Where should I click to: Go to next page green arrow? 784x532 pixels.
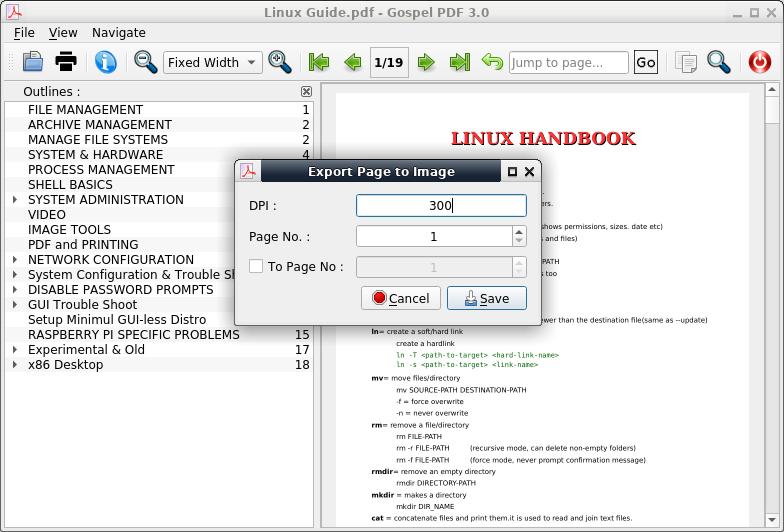pyautogui.click(x=426, y=62)
